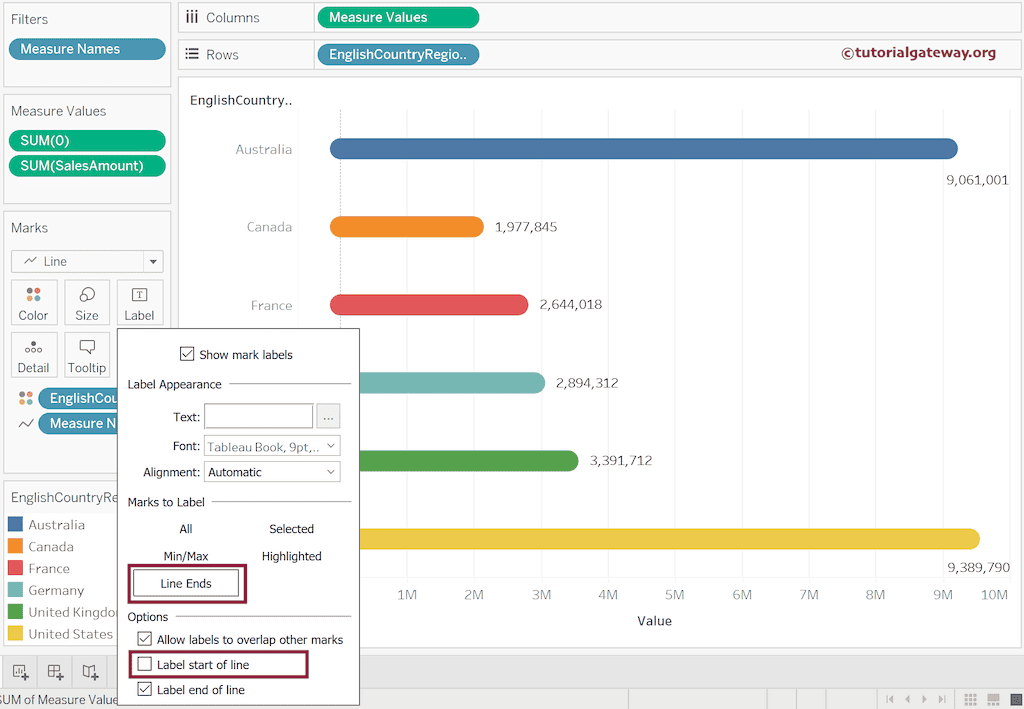Select the Canada orange bar
The width and height of the screenshot is (1024, 709).
tap(407, 227)
